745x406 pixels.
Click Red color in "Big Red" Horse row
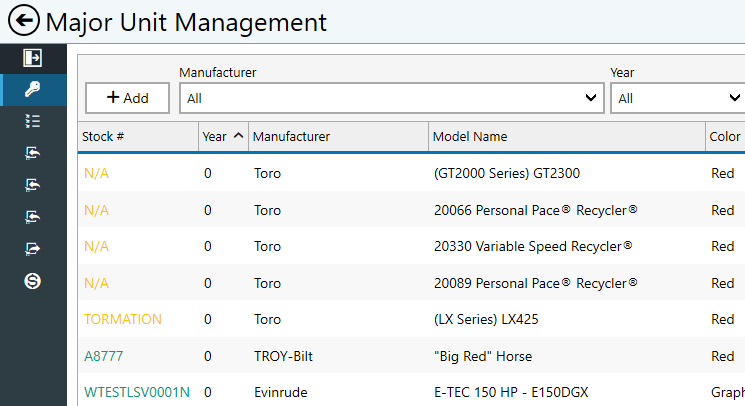tap(723, 356)
